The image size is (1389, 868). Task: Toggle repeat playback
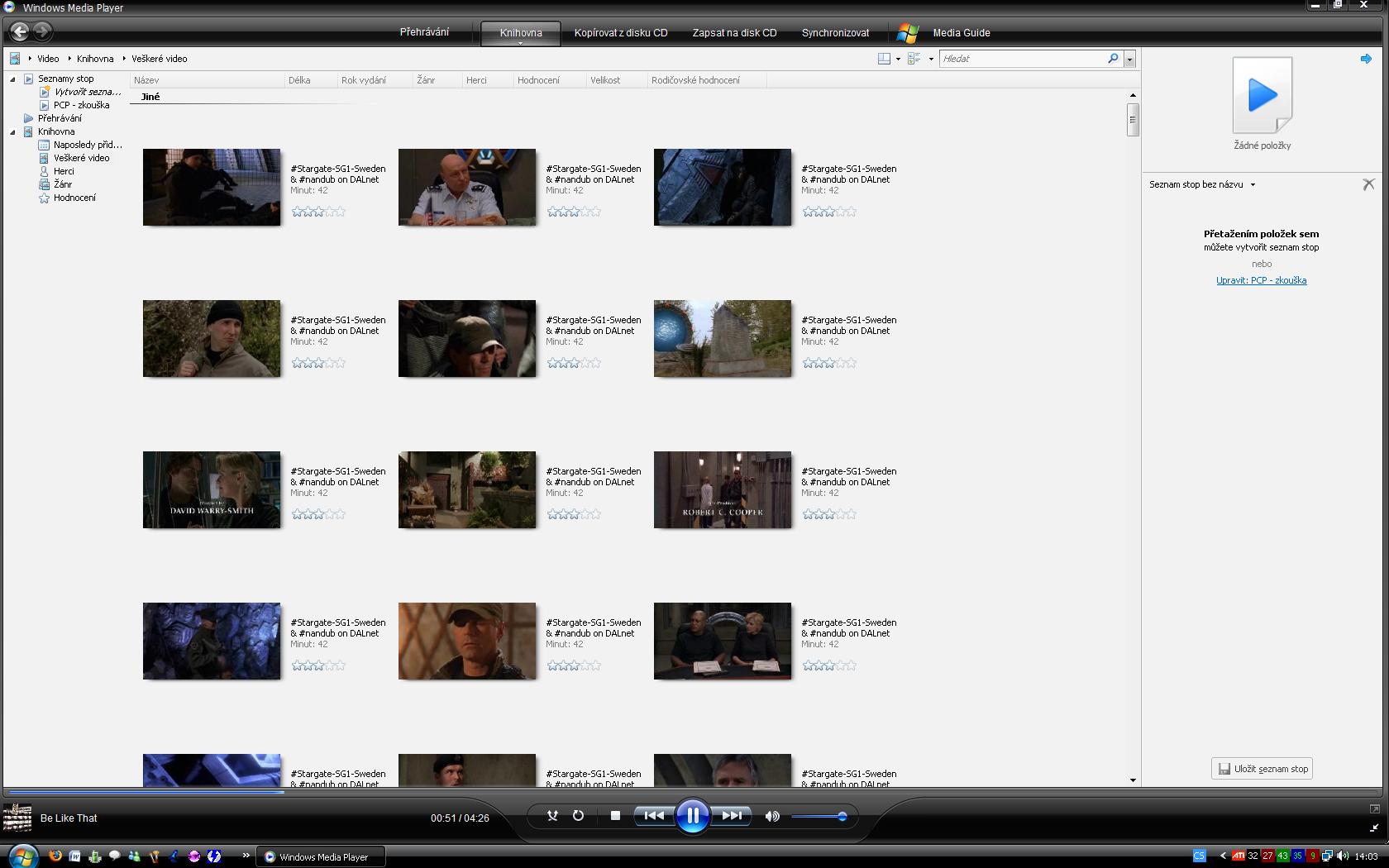pos(578,816)
